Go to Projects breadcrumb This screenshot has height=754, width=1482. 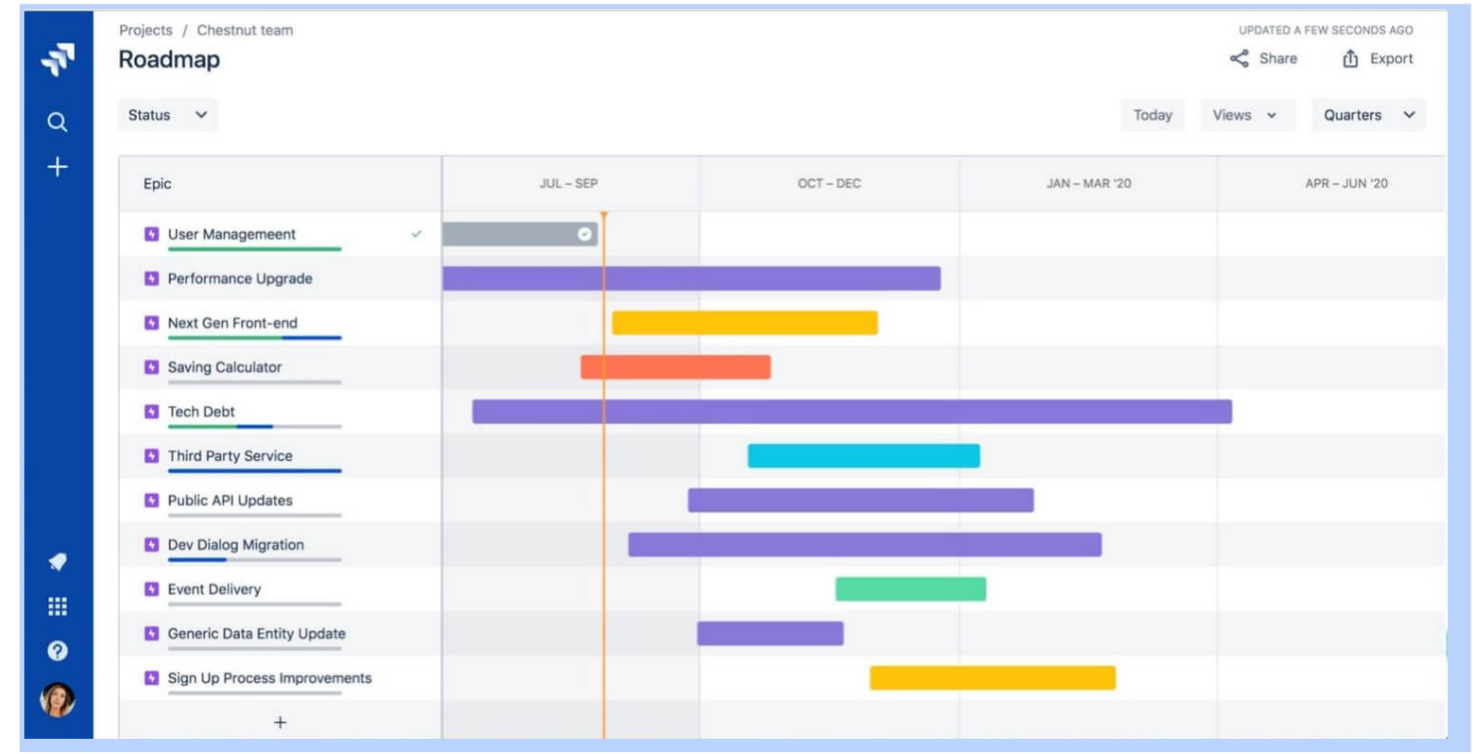coord(146,30)
